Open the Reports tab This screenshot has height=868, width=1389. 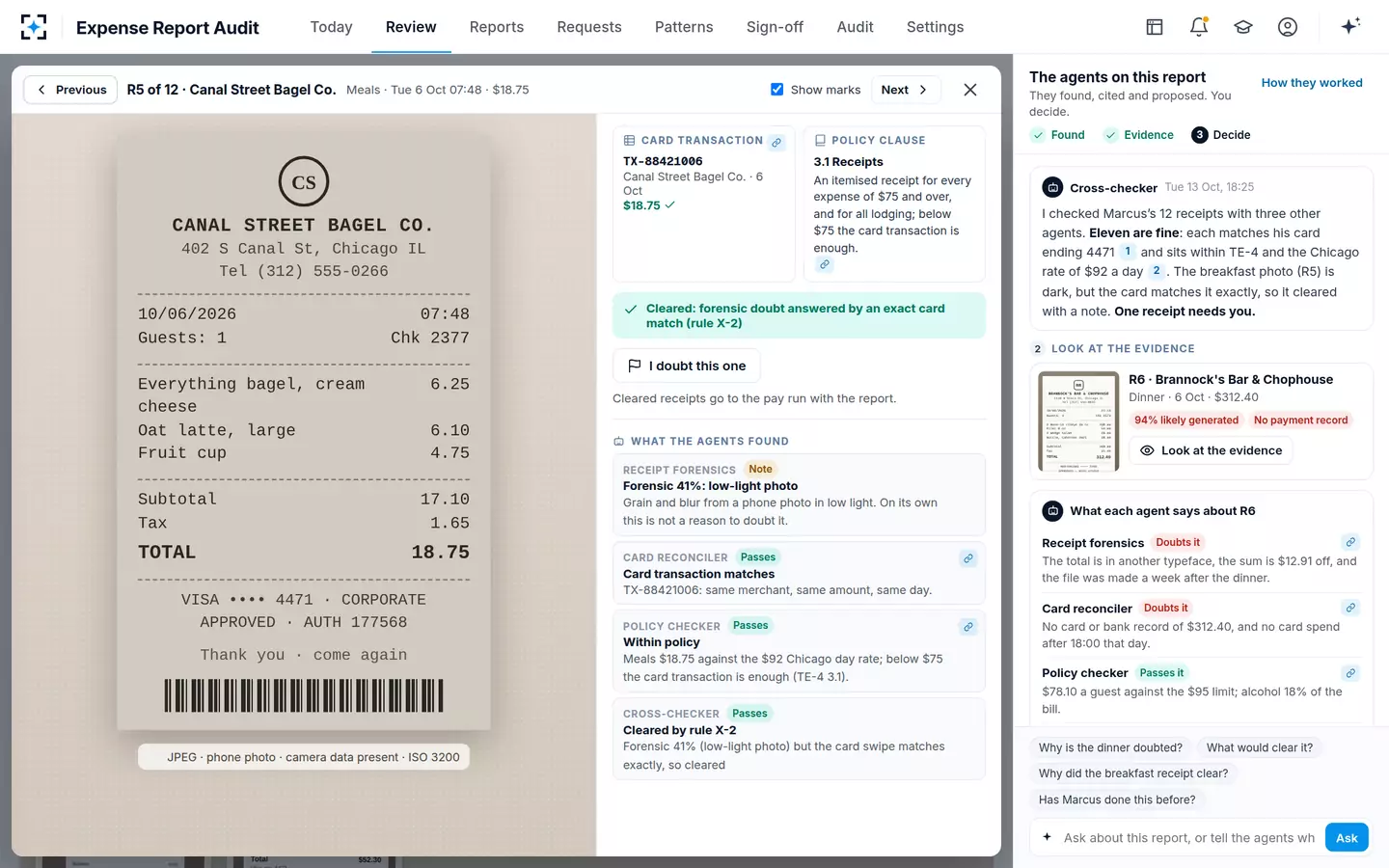coord(497,27)
